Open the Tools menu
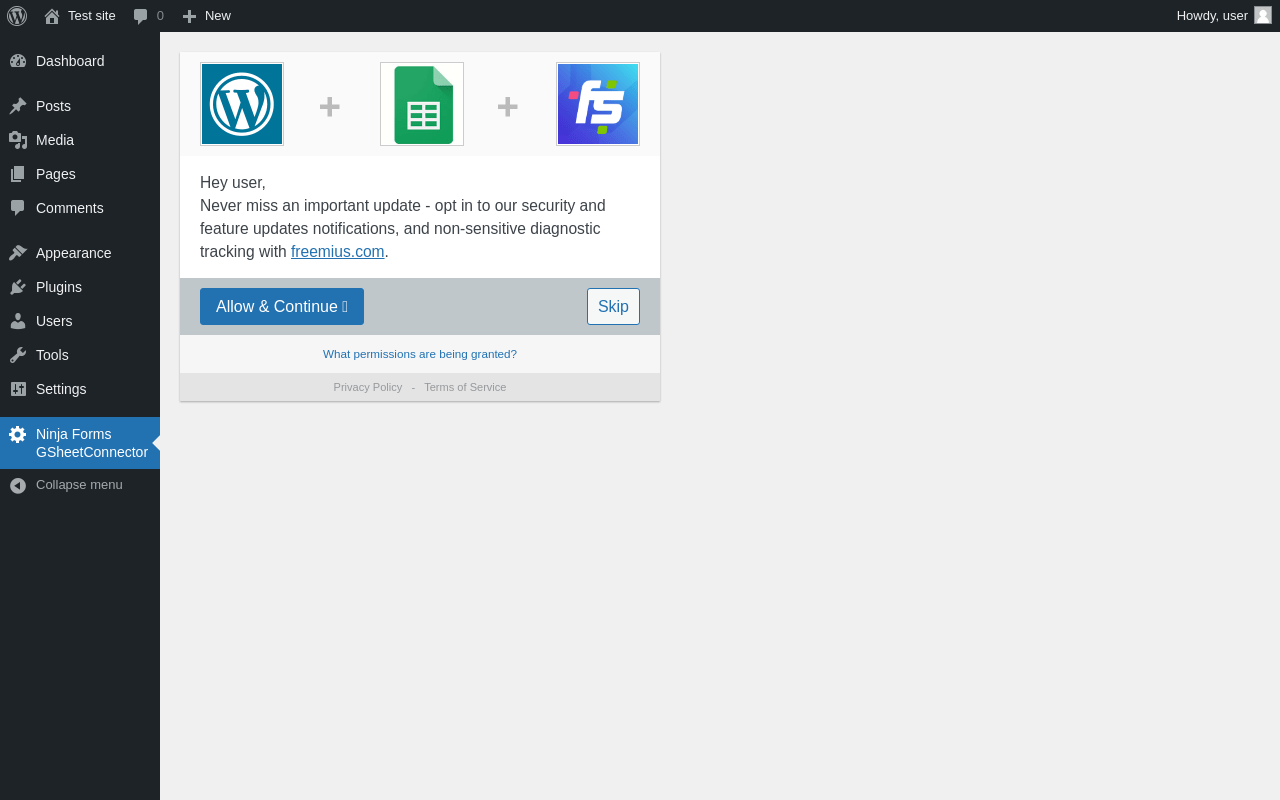1280x800 pixels. [x=80, y=355]
